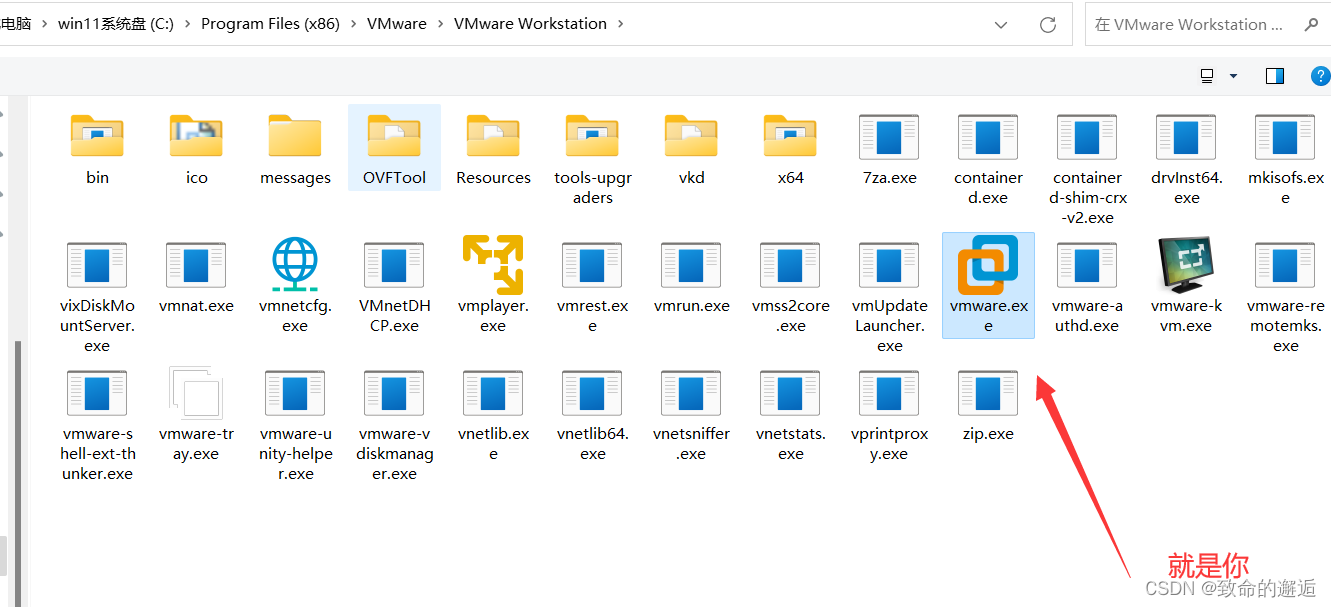Expand chevron after win11系统盘 (C:) breadcrumb
The height and width of the screenshot is (607, 1331).
[x=187, y=24]
